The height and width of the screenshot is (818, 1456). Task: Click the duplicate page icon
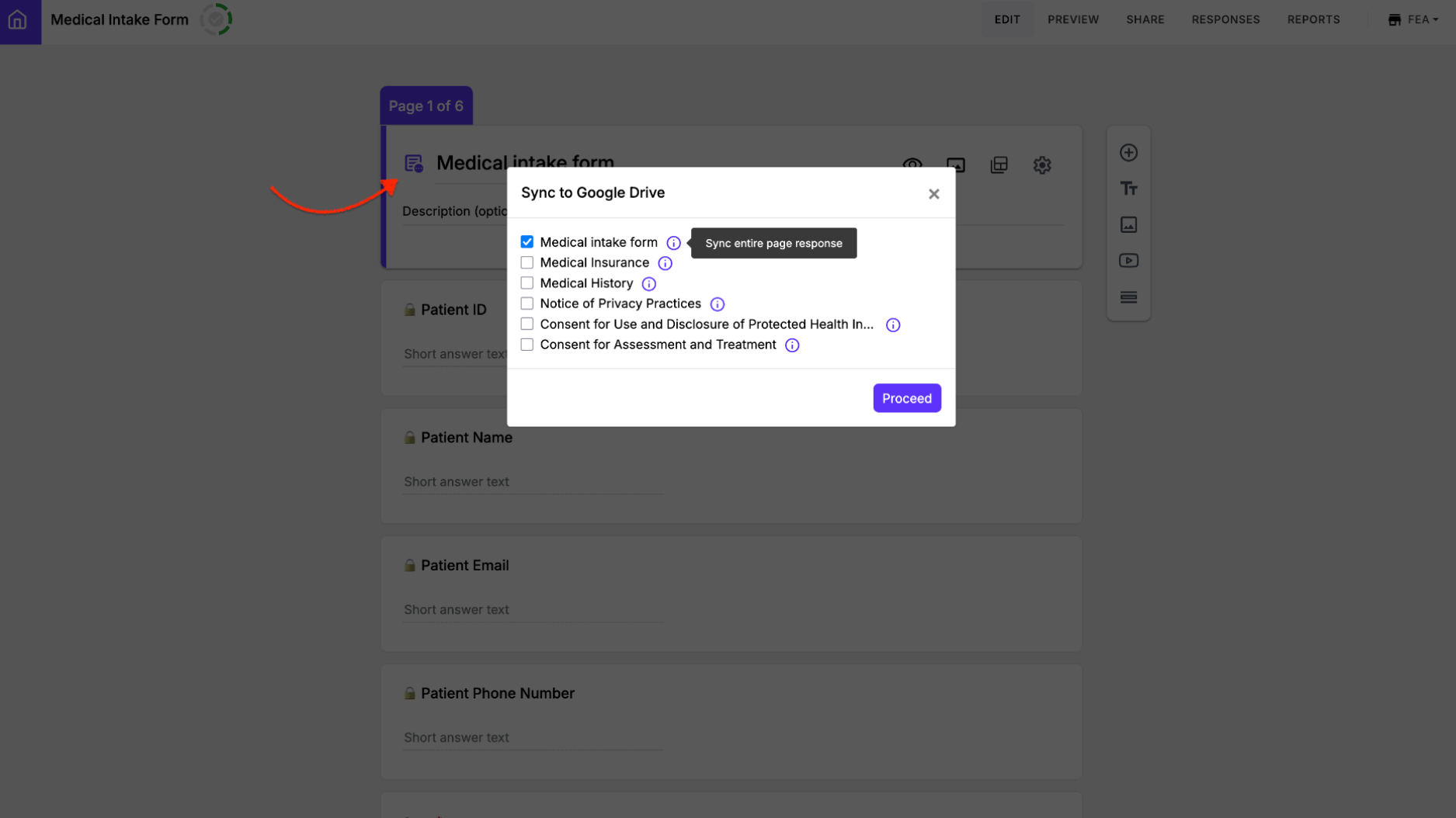[x=999, y=165]
